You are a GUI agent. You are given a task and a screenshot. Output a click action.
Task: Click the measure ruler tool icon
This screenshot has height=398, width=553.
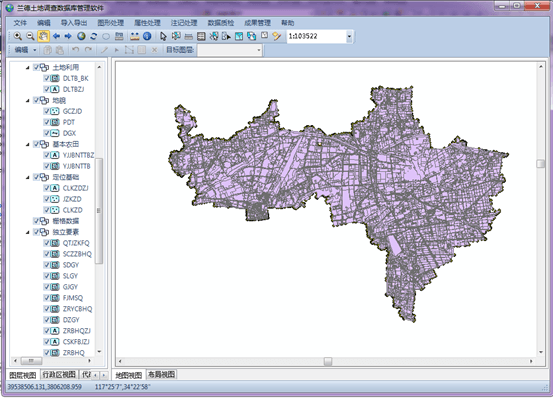pos(134,36)
